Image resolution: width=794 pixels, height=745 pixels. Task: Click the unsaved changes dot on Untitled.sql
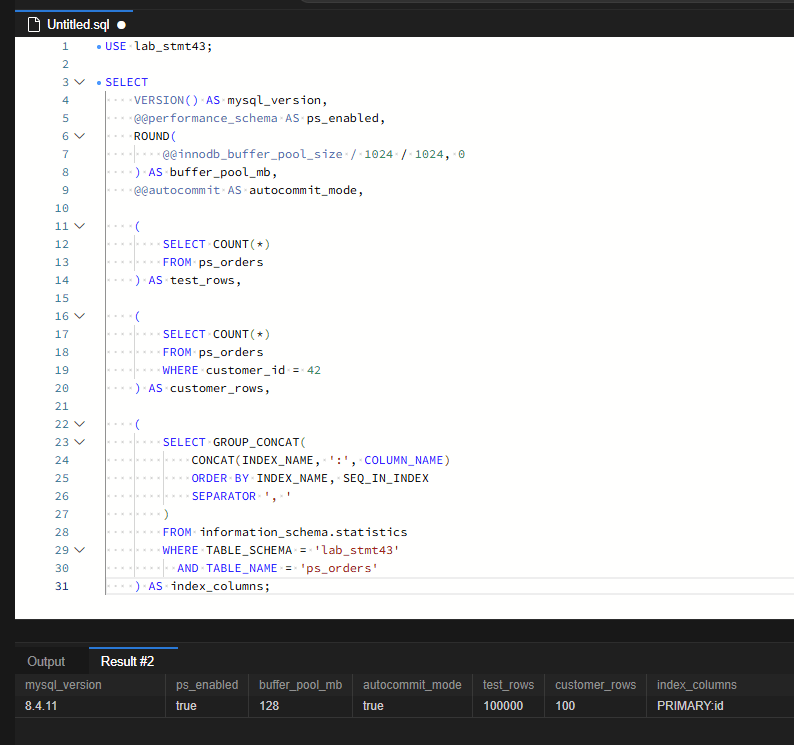tap(122, 25)
